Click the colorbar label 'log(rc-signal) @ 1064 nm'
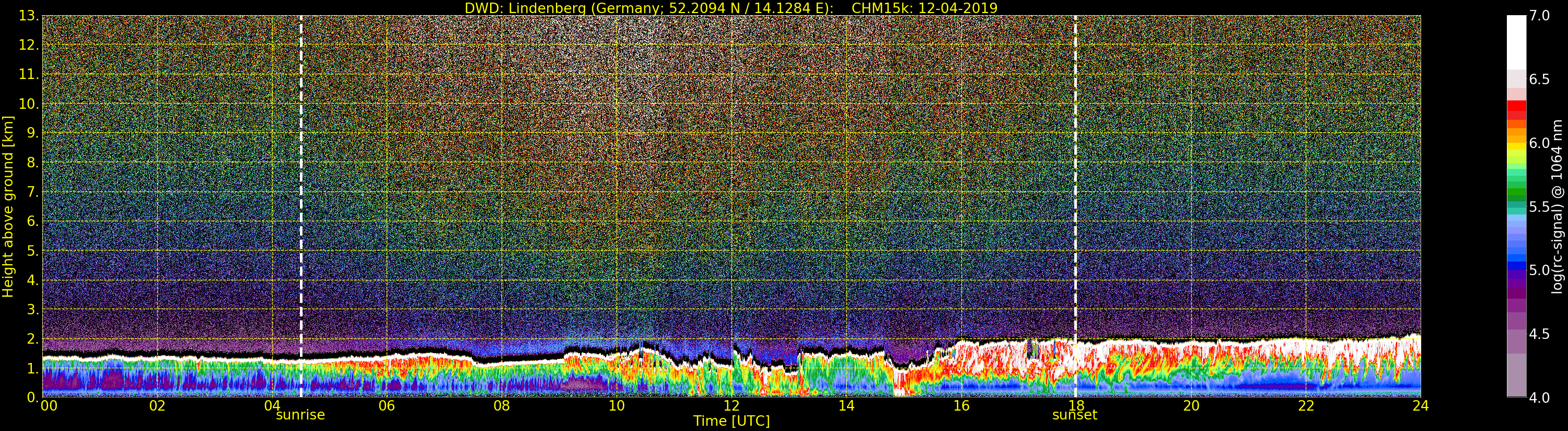Viewport: 1568px width, 431px height. [x=1557, y=206]
